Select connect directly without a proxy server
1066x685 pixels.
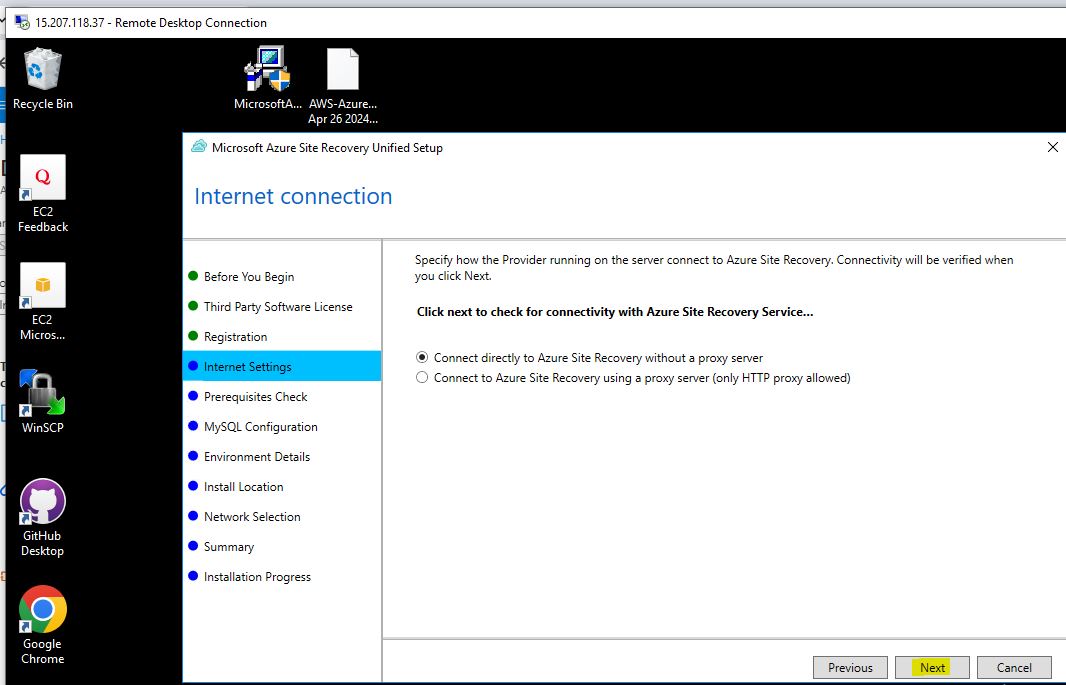click(422, 358)
